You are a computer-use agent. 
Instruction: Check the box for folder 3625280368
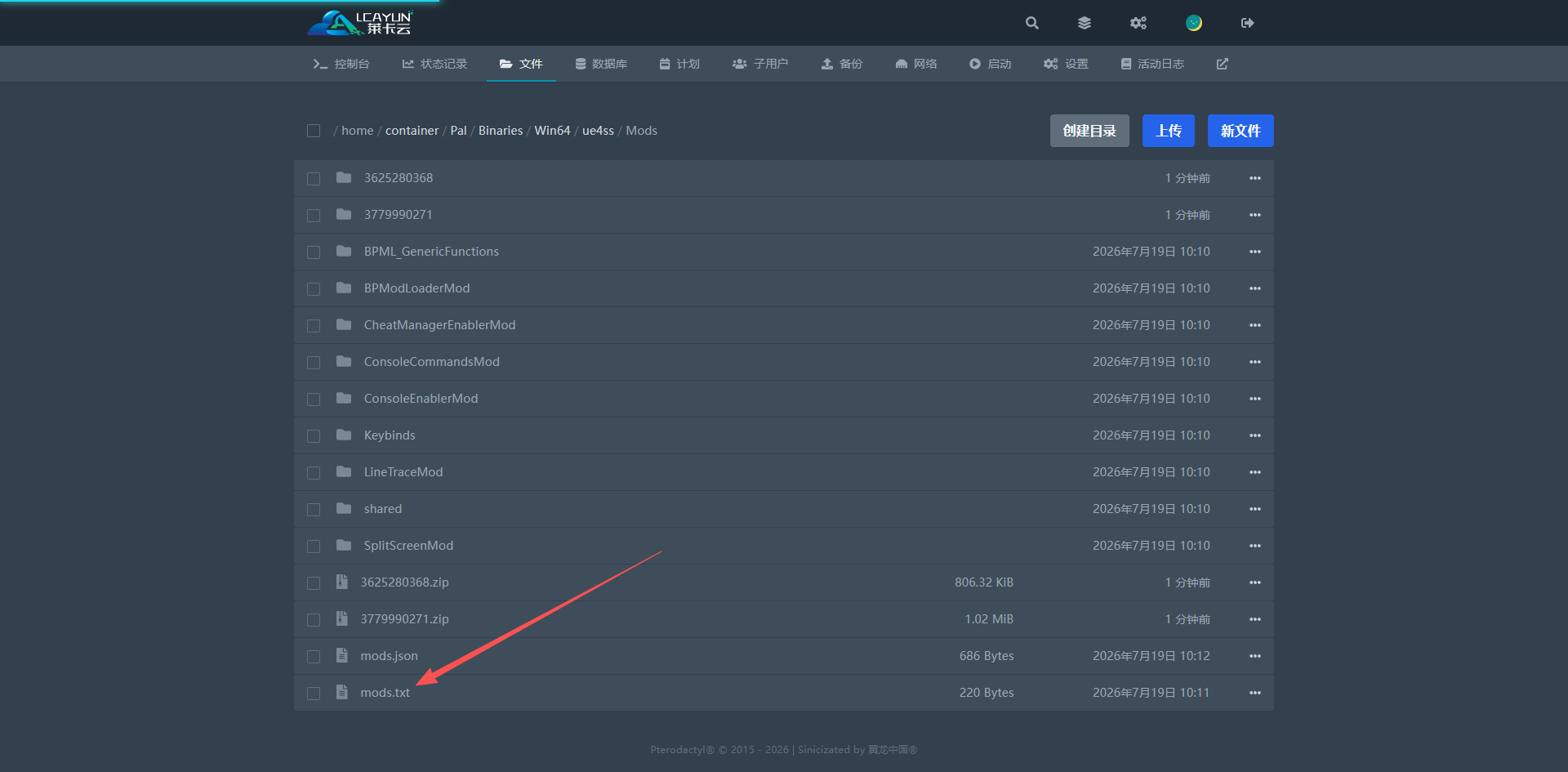[x=314, y=179]
